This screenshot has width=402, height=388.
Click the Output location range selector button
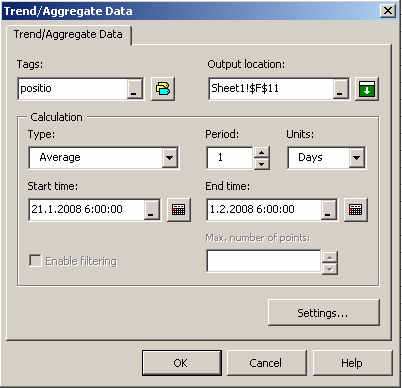tap(341, 89)
